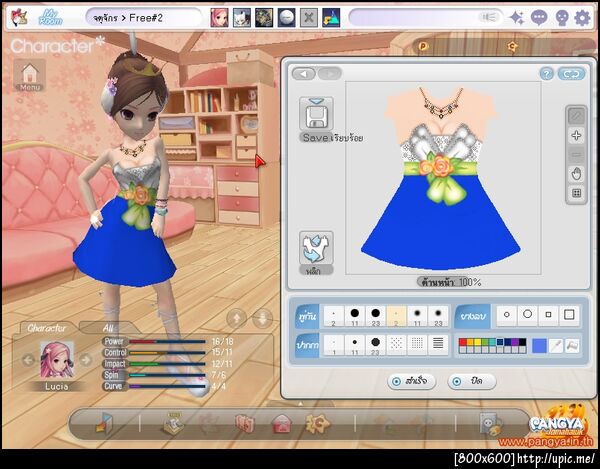Click the pink suitcase icon in bottom bar

245,424
